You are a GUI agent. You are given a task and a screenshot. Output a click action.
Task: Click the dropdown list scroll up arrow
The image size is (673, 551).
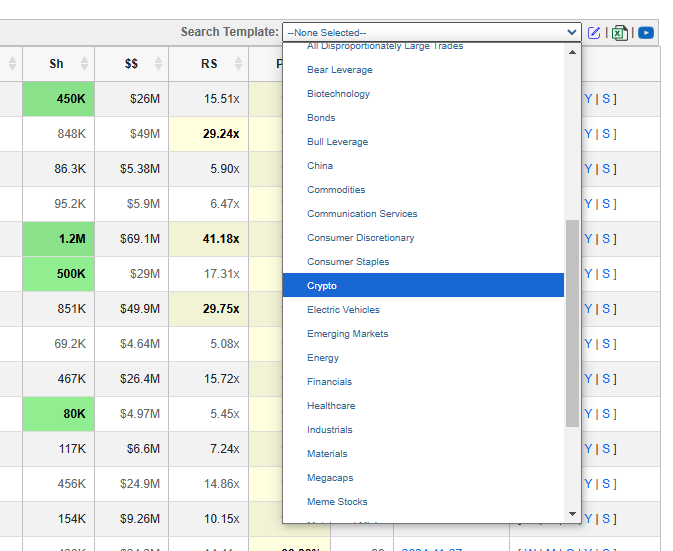(572, 52)
